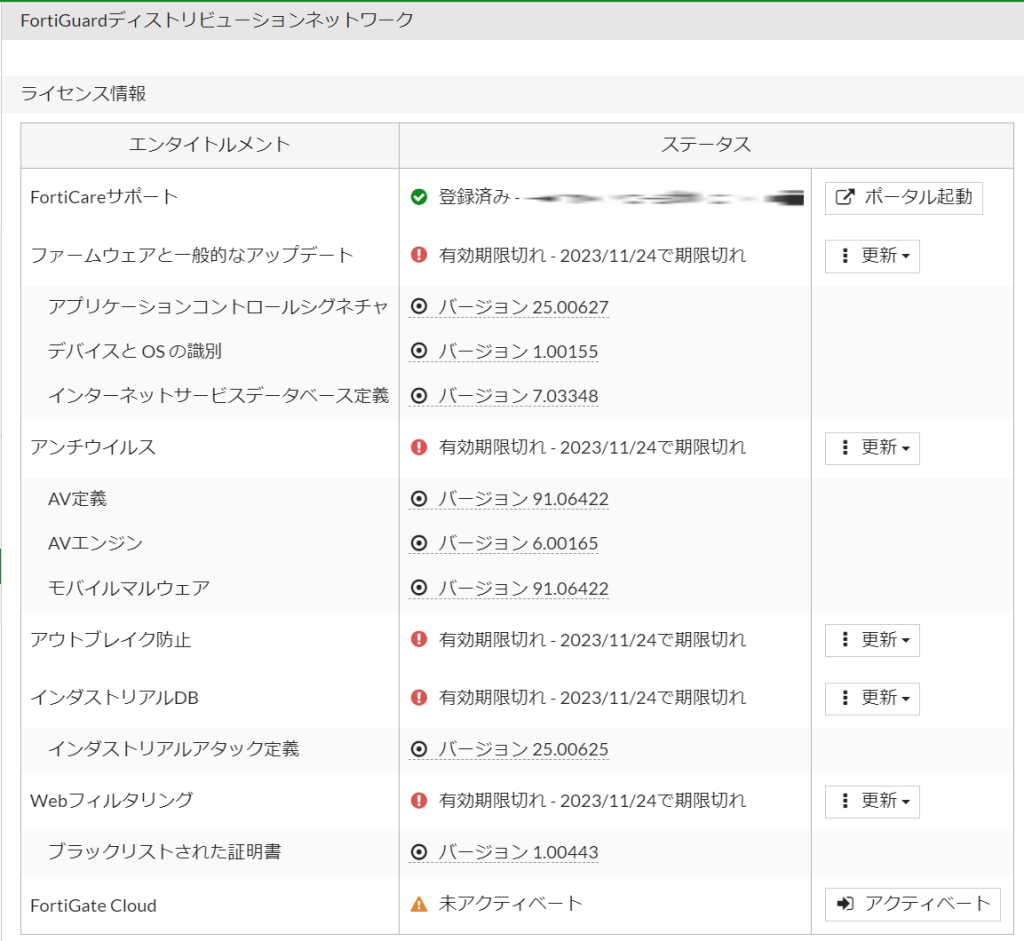Open the 更新 dropdown for インダストリアルDB
The width and height of the screenshot is (1024, 941).
(x=871, y=699)
